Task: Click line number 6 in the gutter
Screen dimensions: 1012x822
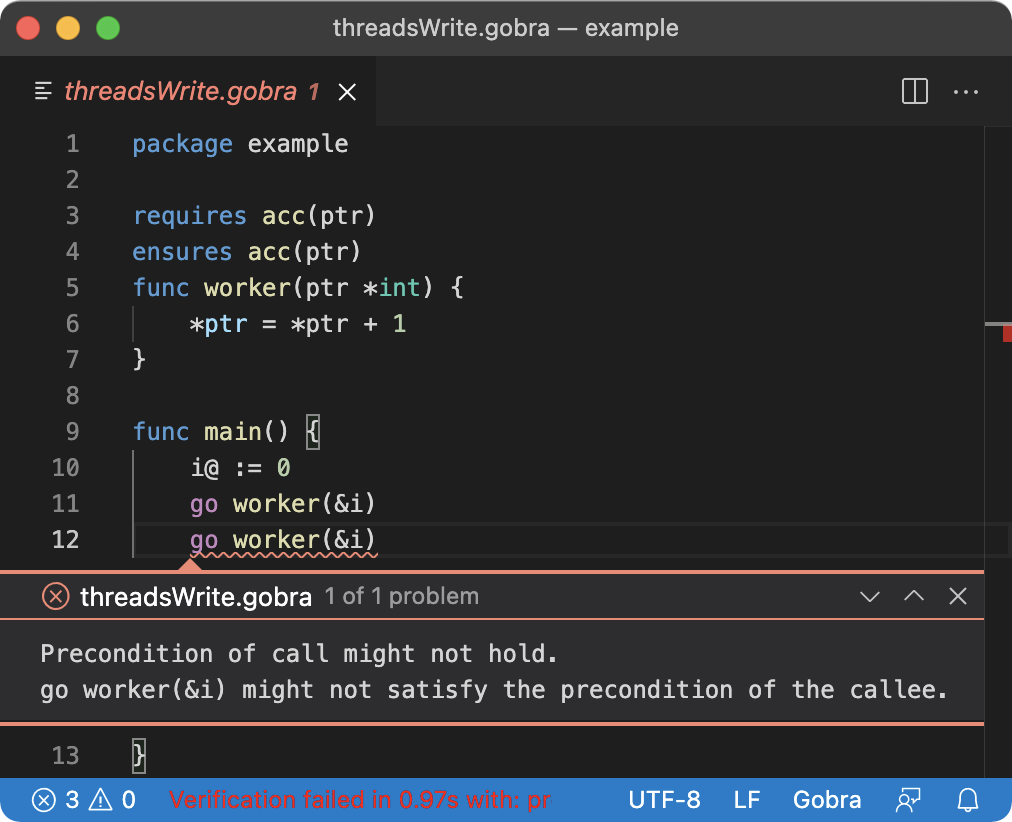Action: tap(72, 324)
